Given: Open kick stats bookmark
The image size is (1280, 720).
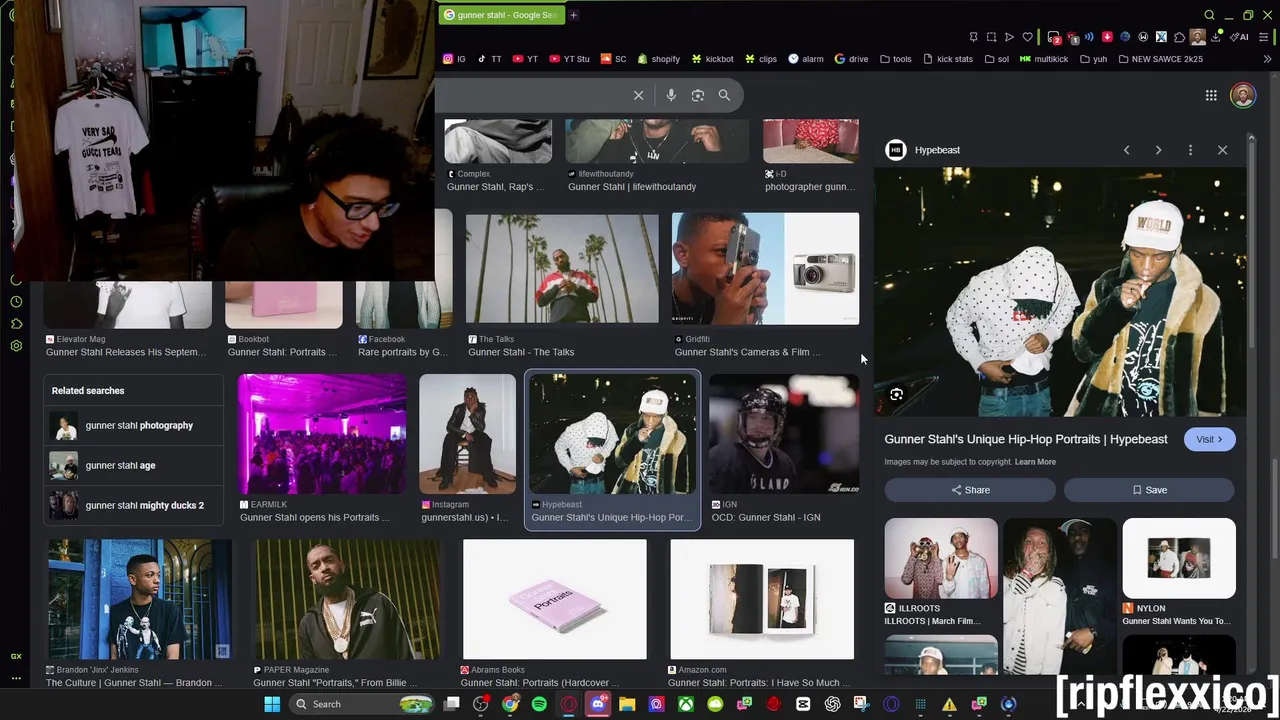Looking at the screenshot, I should pyautogui.click(x=948, y=59).
